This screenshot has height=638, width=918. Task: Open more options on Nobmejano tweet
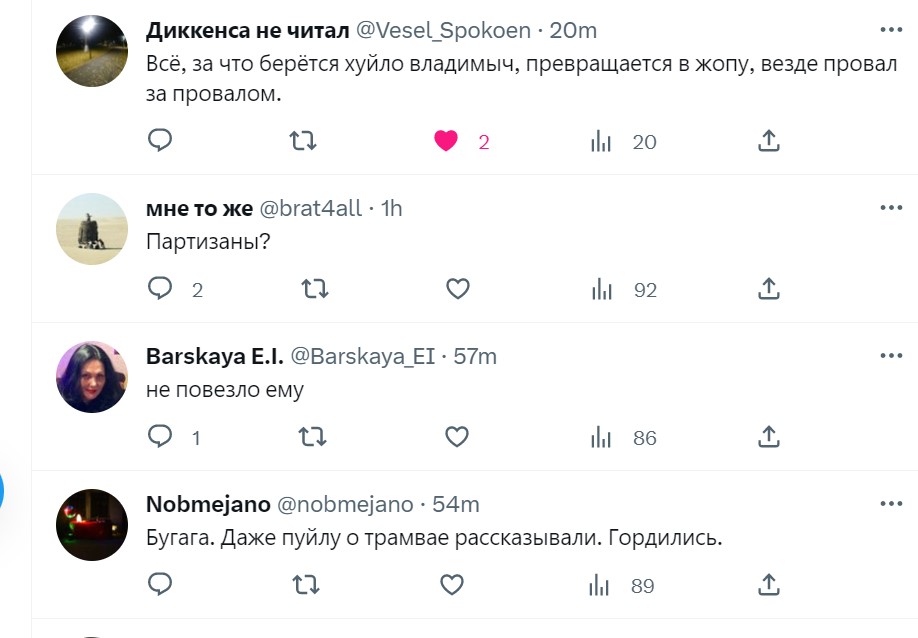click(890, 503)
